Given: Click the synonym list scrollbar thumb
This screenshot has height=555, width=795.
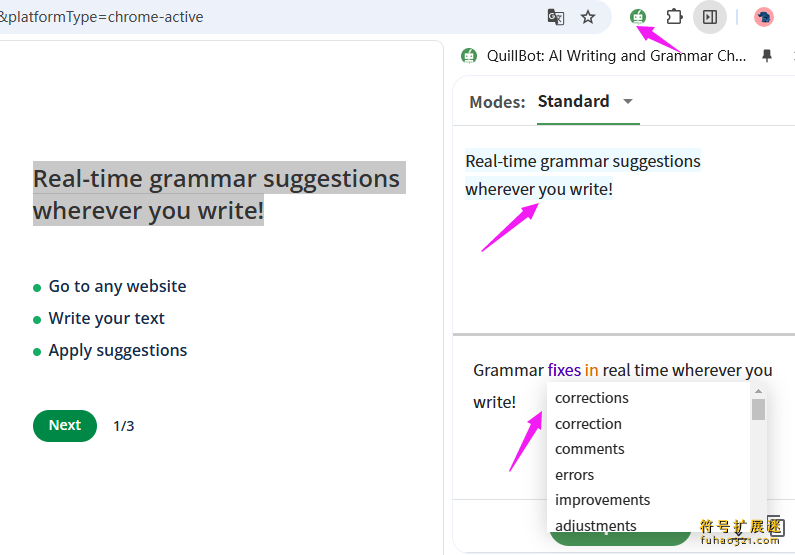Looking at the screenshot, I should coord(758,410).
